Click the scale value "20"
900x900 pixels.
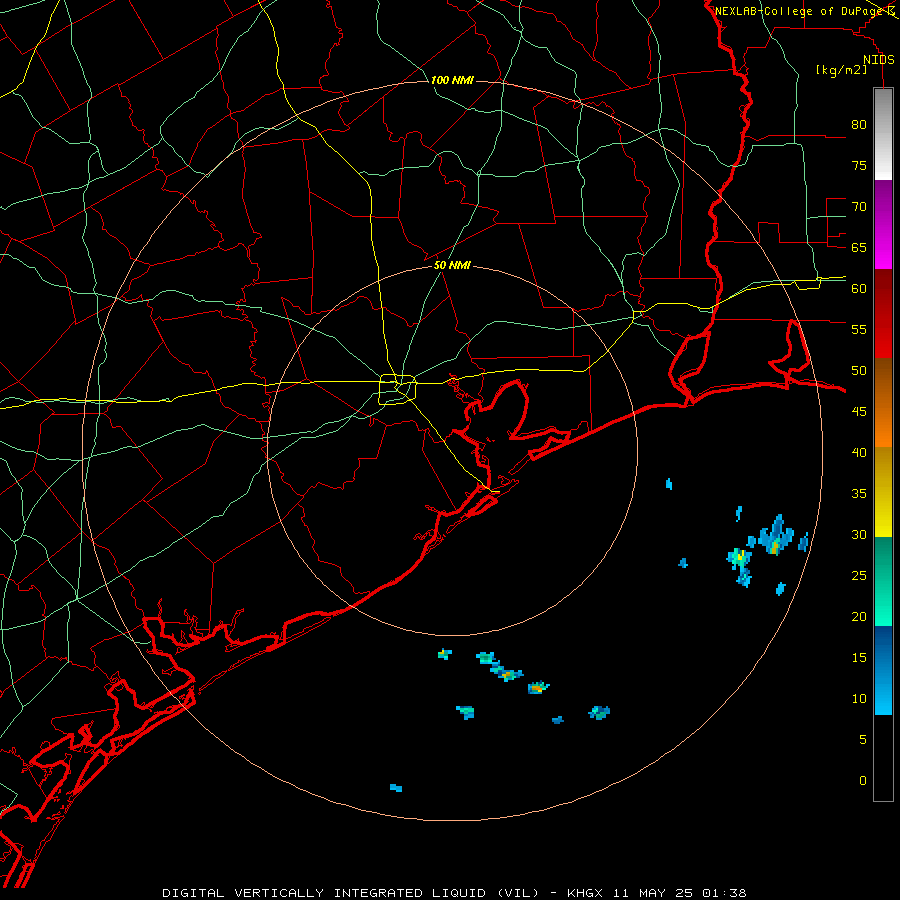coord(859,616)
